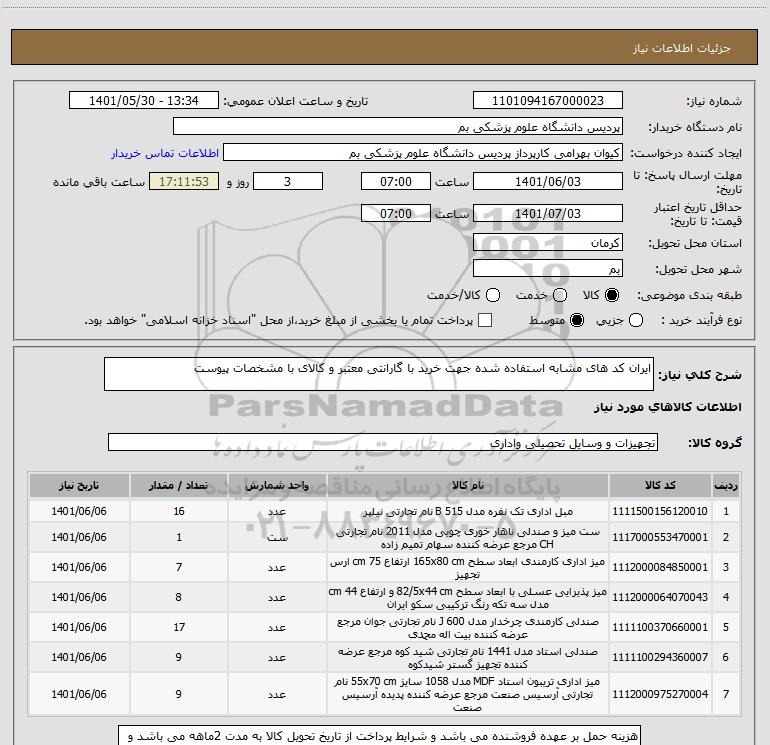Select the خدمت radio button
The width and height of the screenshot is (770, 745).
(560, 295)
